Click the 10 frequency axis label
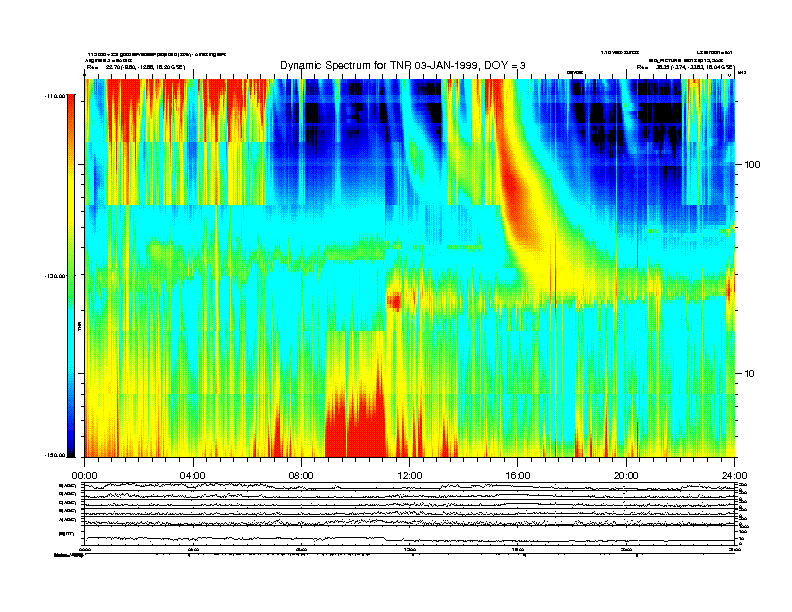The width and height of the screenshot is (792, 612). (750, 374)
